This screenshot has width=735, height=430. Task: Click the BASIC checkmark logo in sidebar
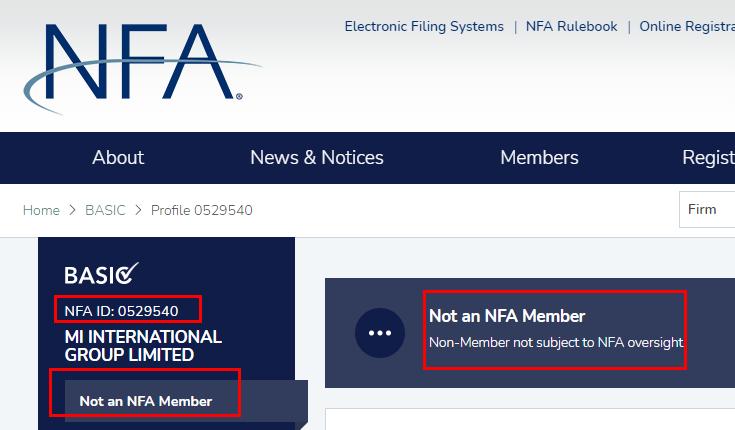tap(102, 274)
